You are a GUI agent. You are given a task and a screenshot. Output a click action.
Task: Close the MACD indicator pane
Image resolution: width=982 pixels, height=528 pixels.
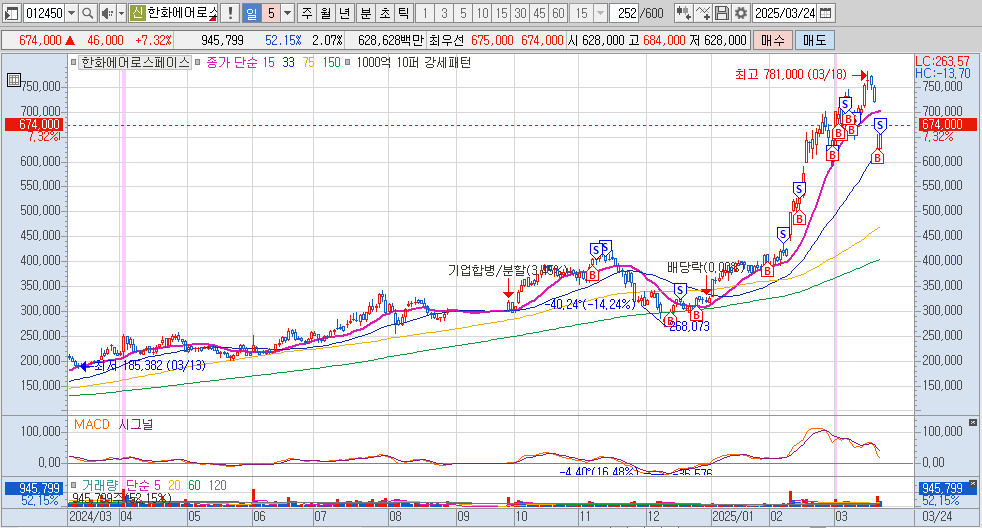(972, 423)
